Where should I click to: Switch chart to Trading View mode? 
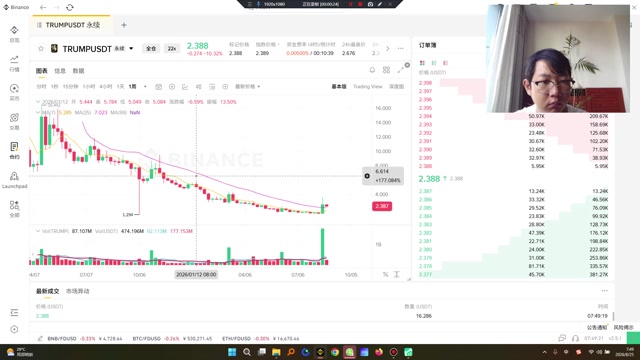click(367, 87)
